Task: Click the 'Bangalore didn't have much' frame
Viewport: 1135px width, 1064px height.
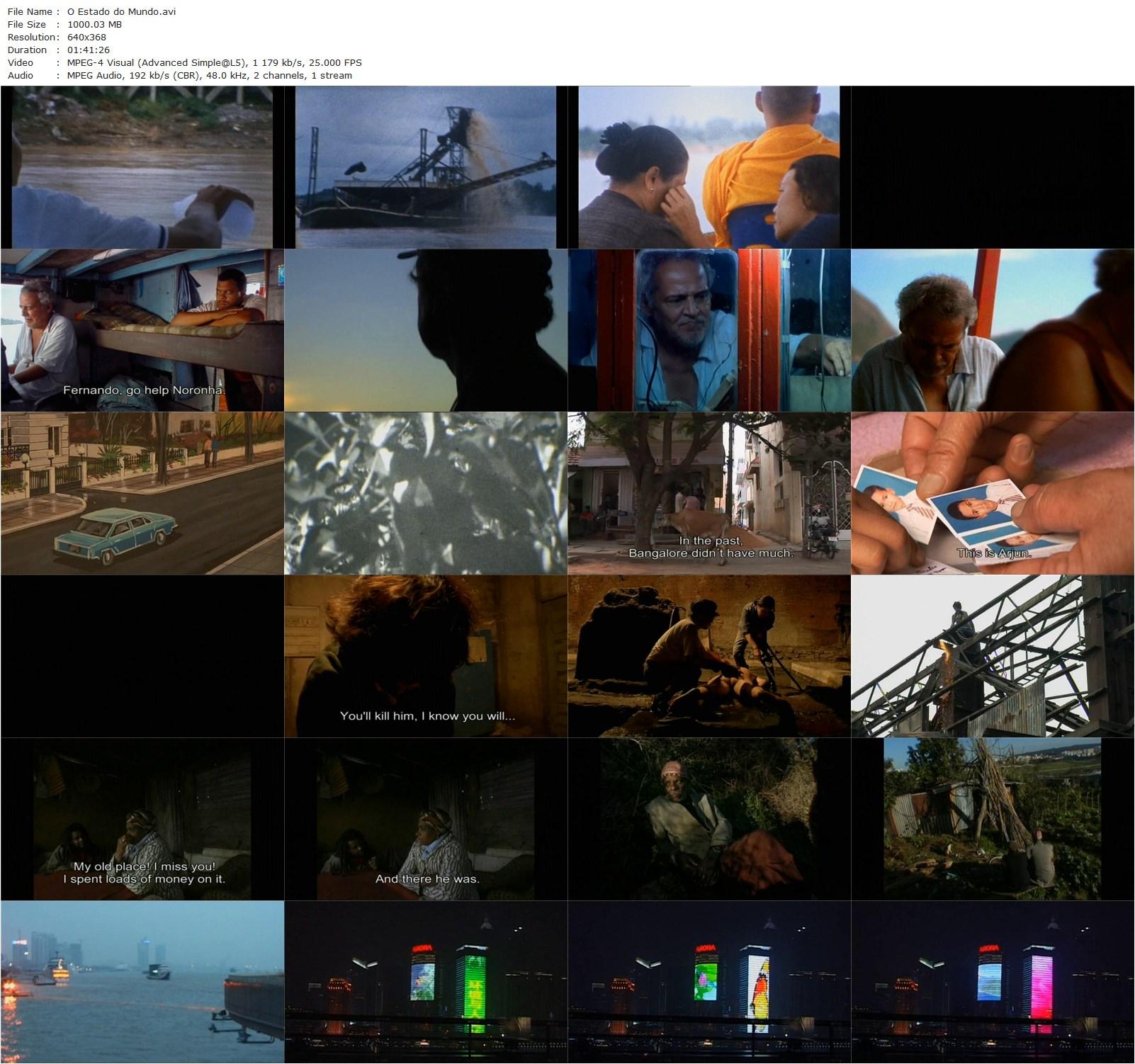Action: point(708,494)
